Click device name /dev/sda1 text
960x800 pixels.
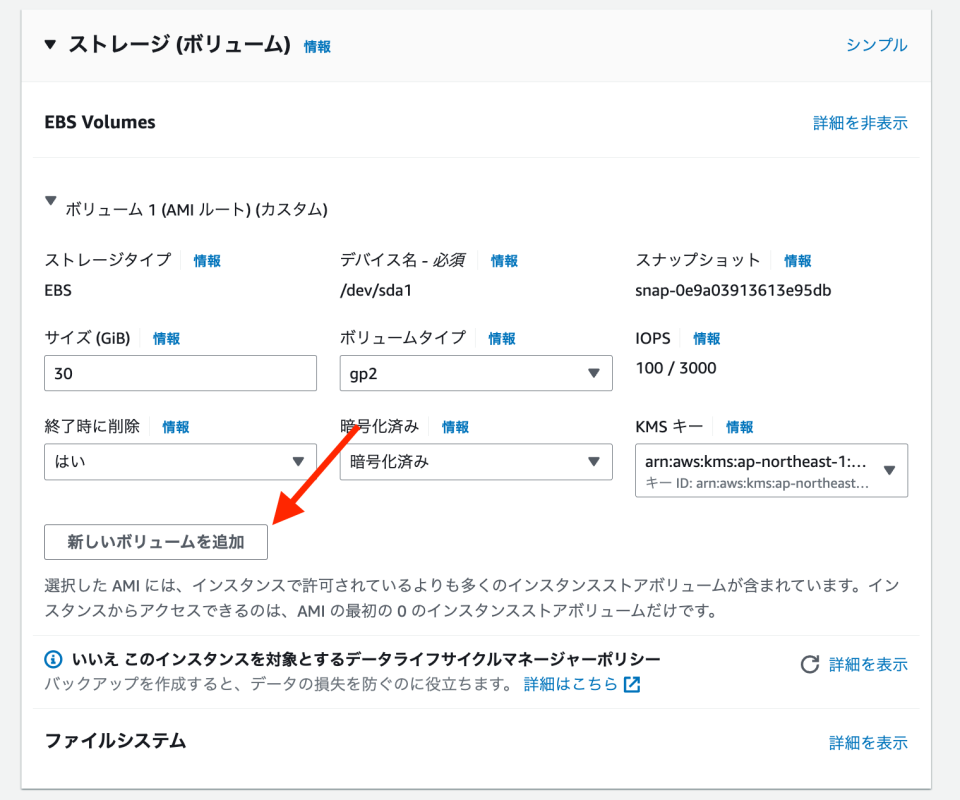pos(376,290)
